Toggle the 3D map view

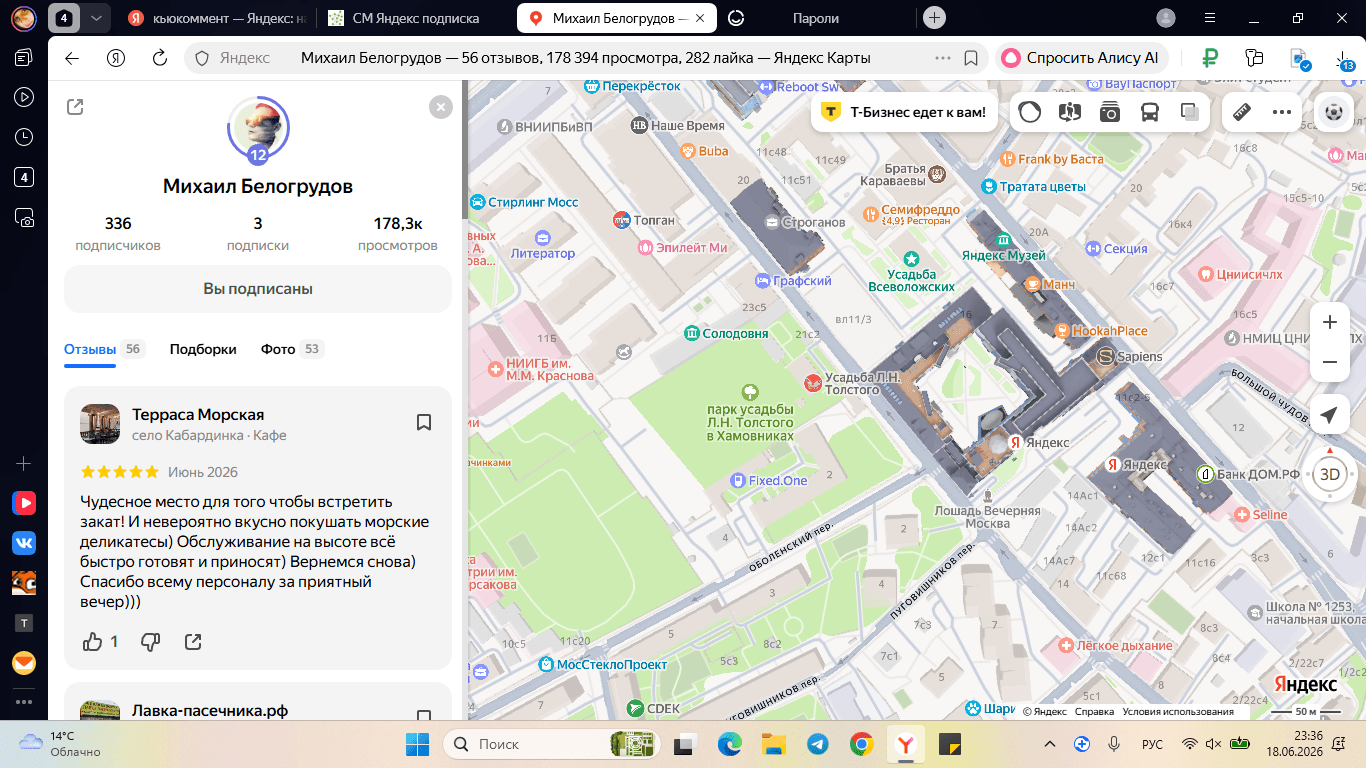point(1329,474)
